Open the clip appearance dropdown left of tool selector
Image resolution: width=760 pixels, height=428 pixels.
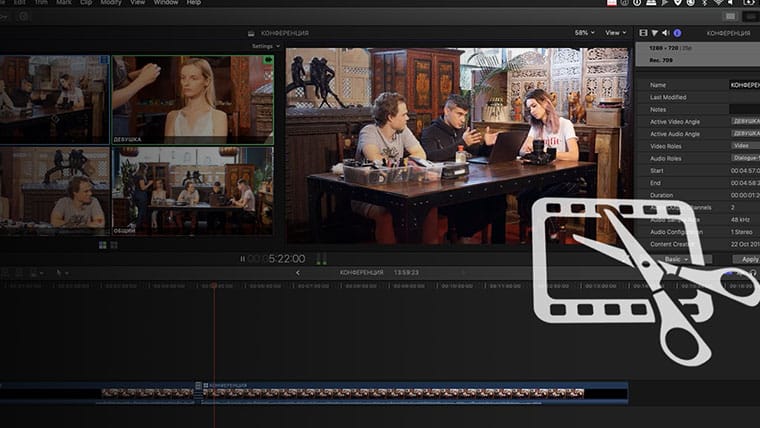[36, 273]
